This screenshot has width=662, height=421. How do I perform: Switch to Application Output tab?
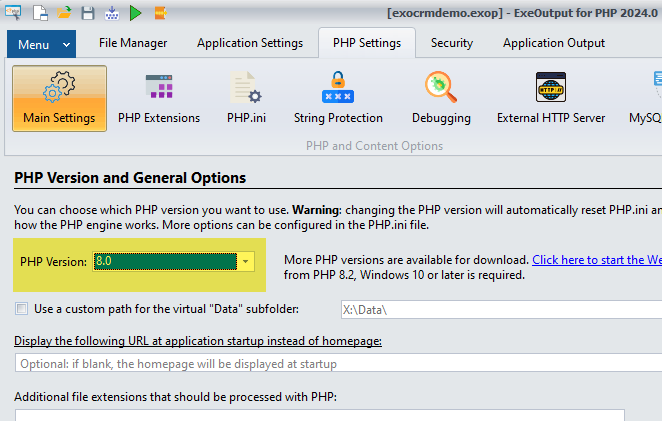tap(553, 43)
